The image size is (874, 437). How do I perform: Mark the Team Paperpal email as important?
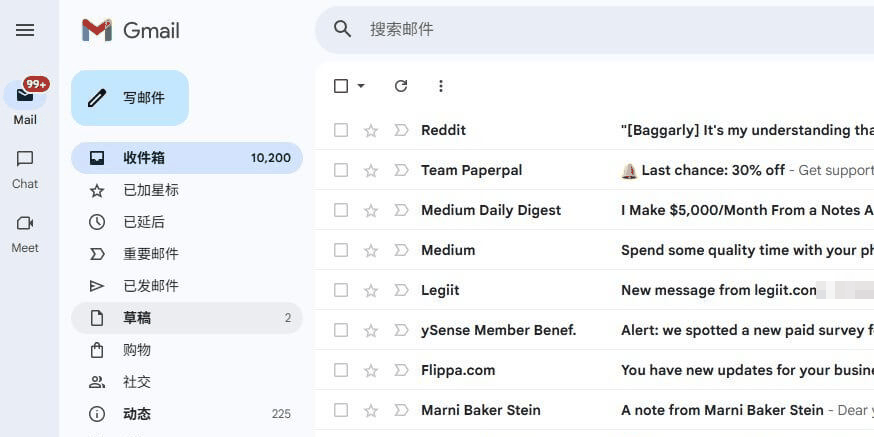coord(401,170)
